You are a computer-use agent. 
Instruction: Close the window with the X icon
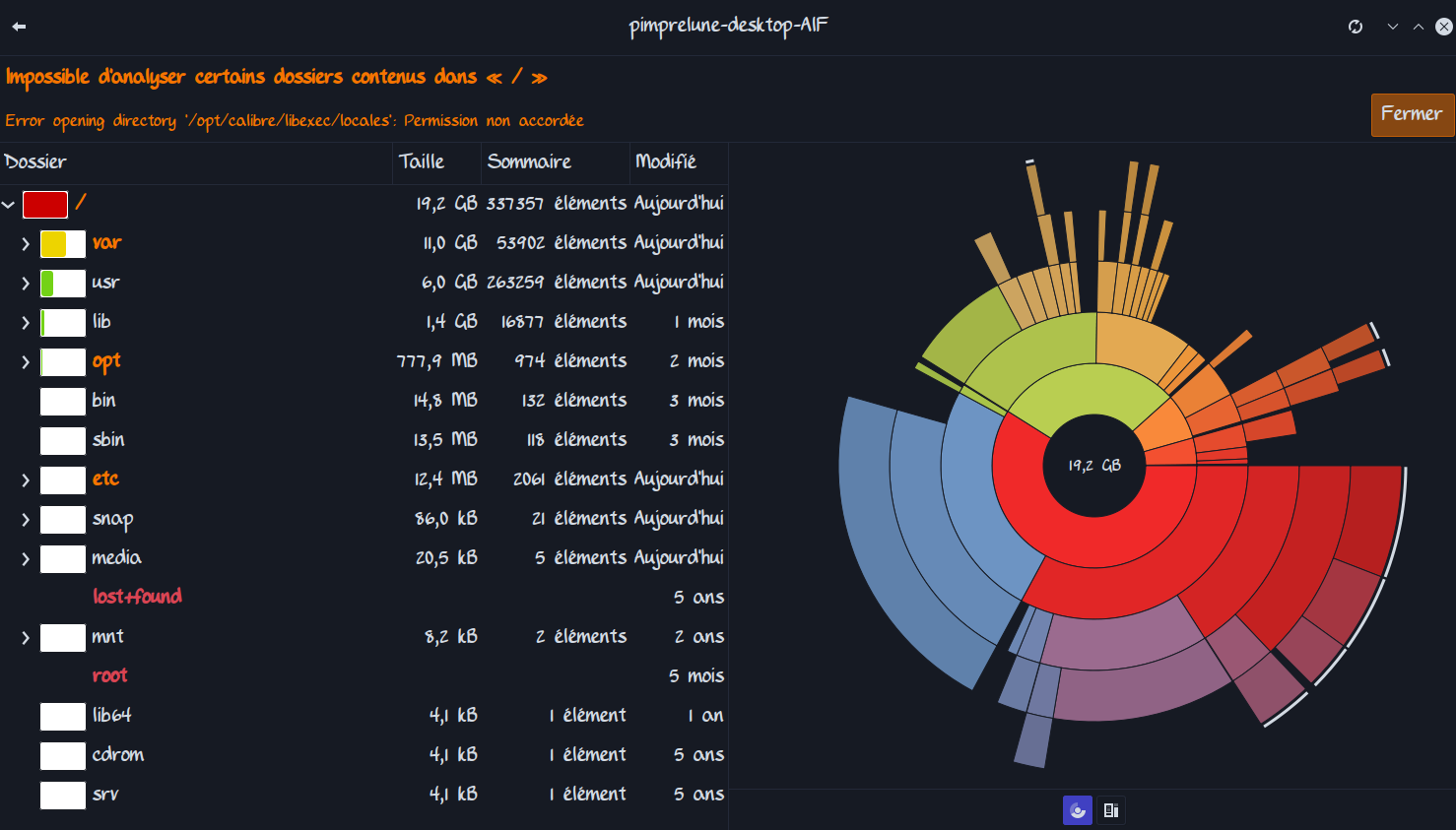1444,27
